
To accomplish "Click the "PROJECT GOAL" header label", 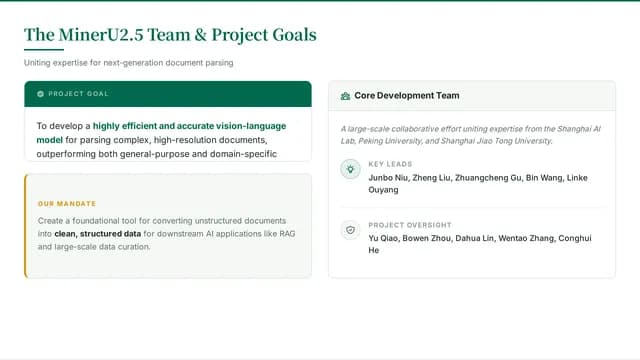I will coord(78,94).
